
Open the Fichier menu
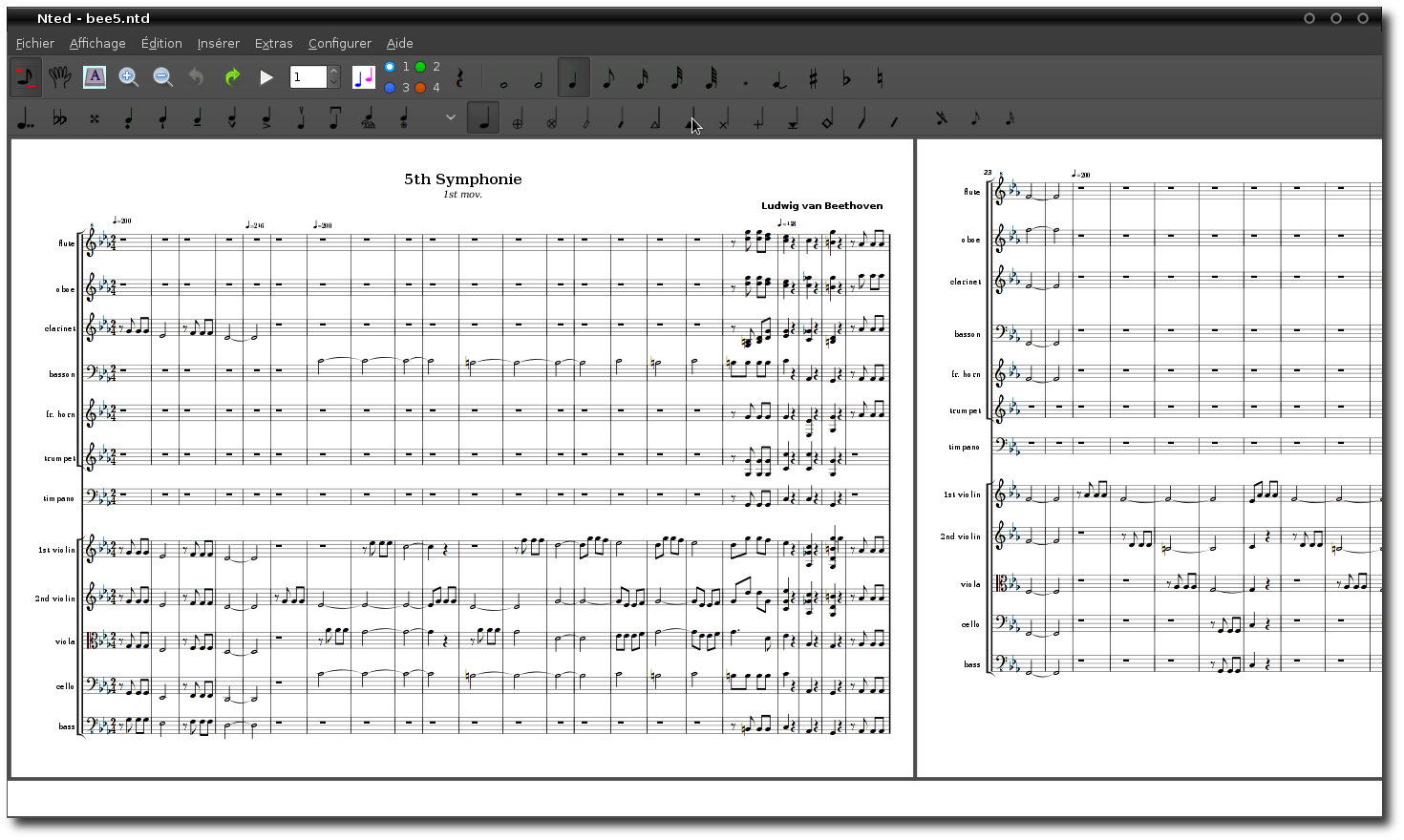35,43
